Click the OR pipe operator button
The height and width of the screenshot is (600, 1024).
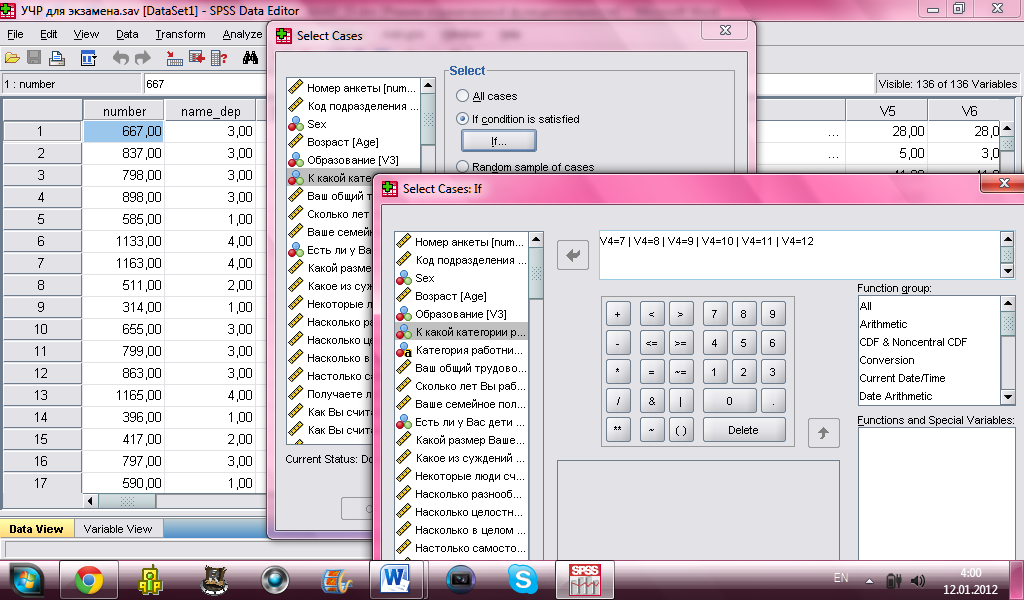click(x=680, y=401)
